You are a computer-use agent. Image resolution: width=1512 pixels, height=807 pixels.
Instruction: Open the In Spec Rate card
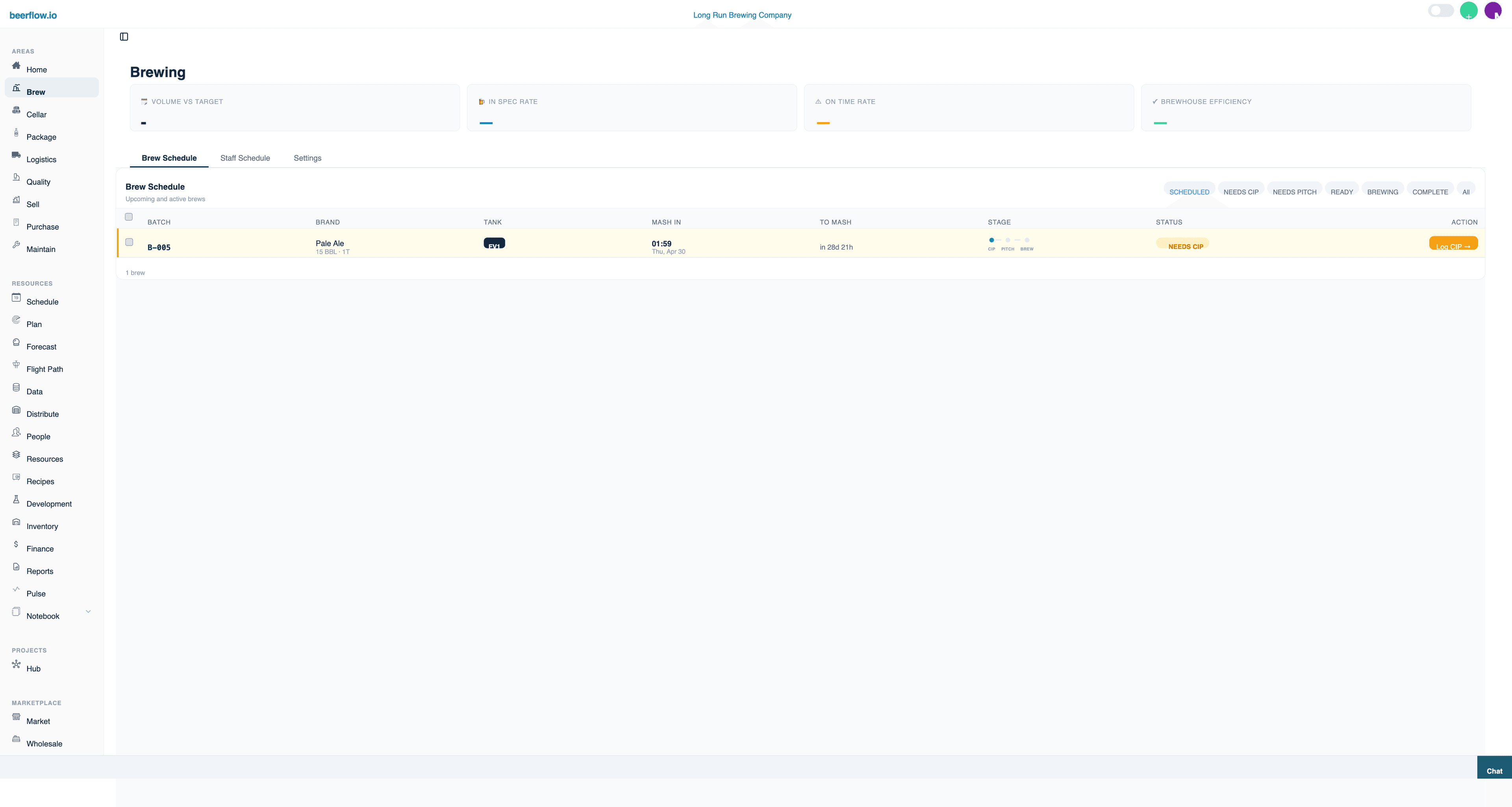(632, 108)
